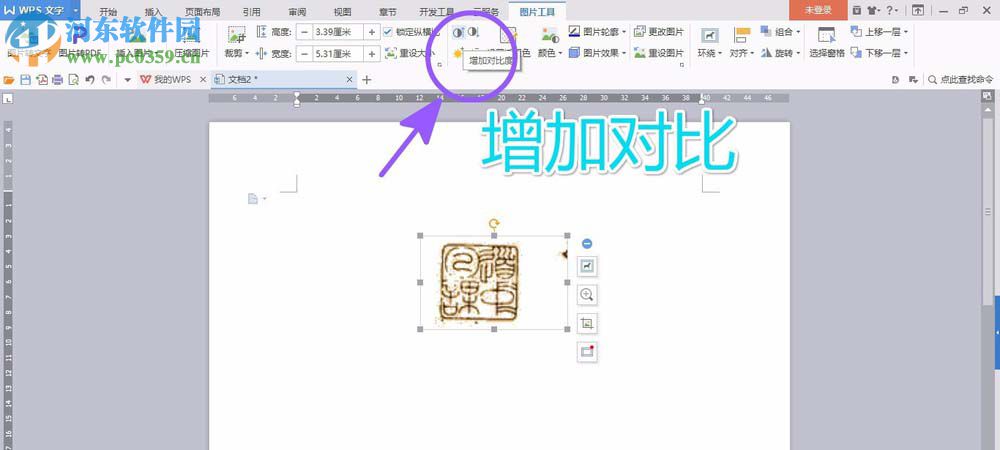The height and width of the screenshot is (450, 1000).
Task: Open layout options beside the seal image
Action: pos(587,266)
